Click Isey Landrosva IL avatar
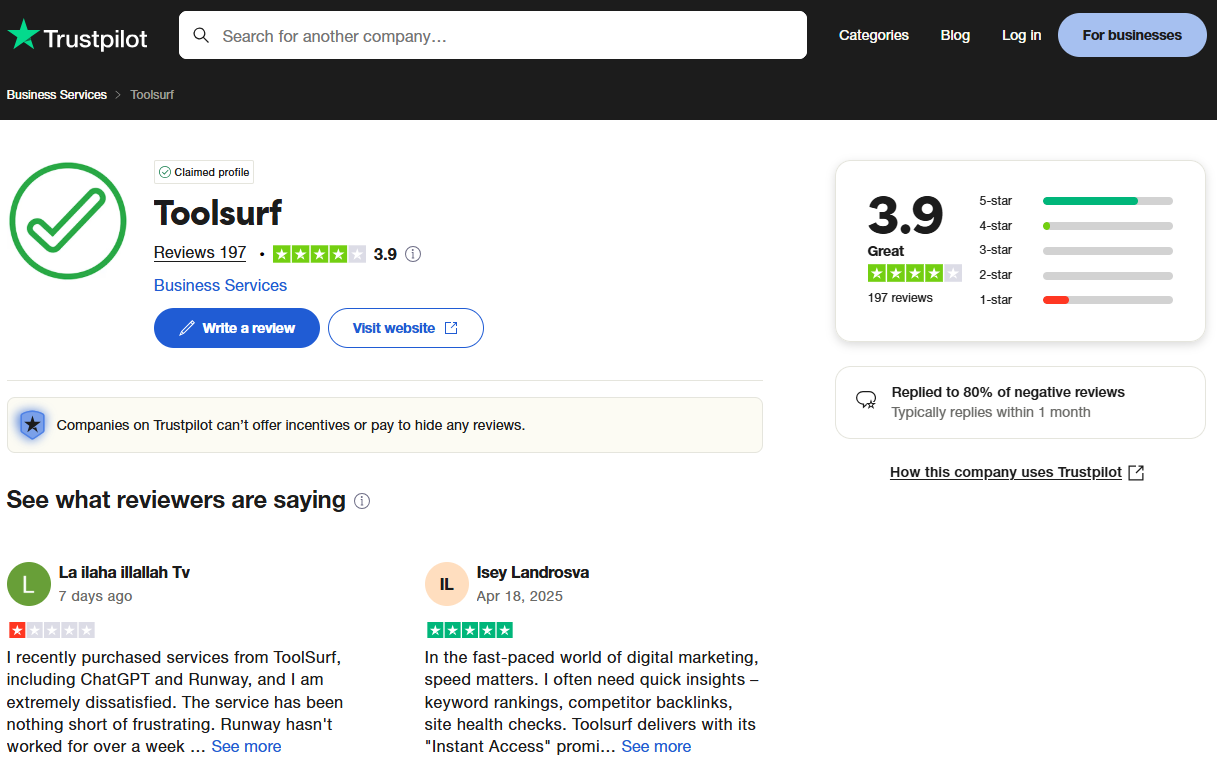The image size is (1217, 761). (447, 584)
